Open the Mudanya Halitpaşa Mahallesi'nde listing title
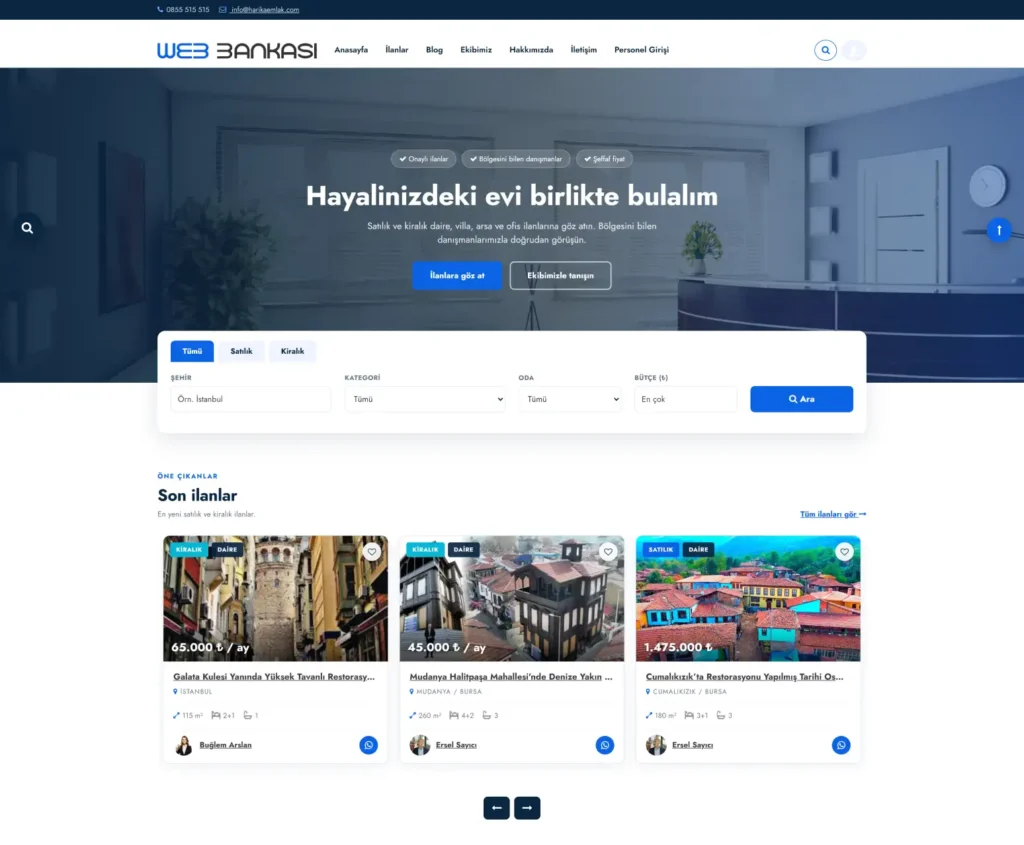 (x=511, y=677)
